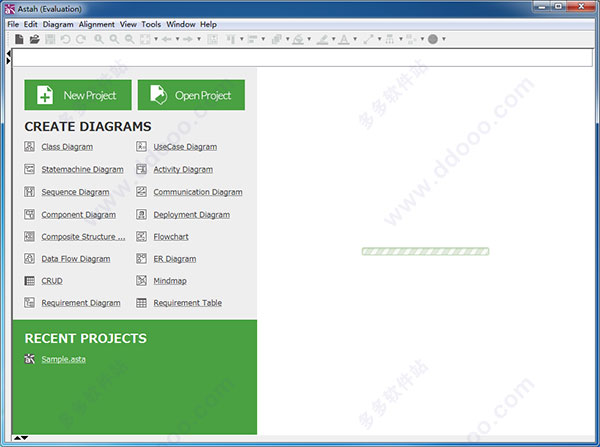
Task: Click the second magnifier zoom icon
Action: coord(114,39)
